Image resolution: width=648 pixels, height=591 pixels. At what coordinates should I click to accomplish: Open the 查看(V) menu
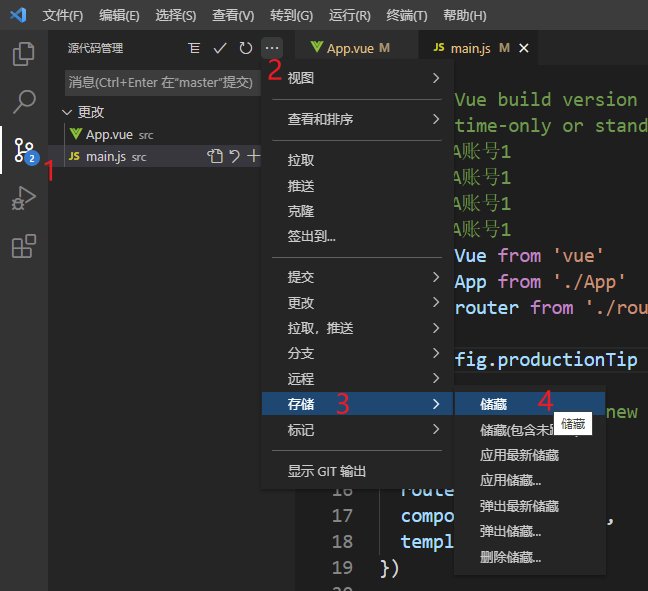233,15
